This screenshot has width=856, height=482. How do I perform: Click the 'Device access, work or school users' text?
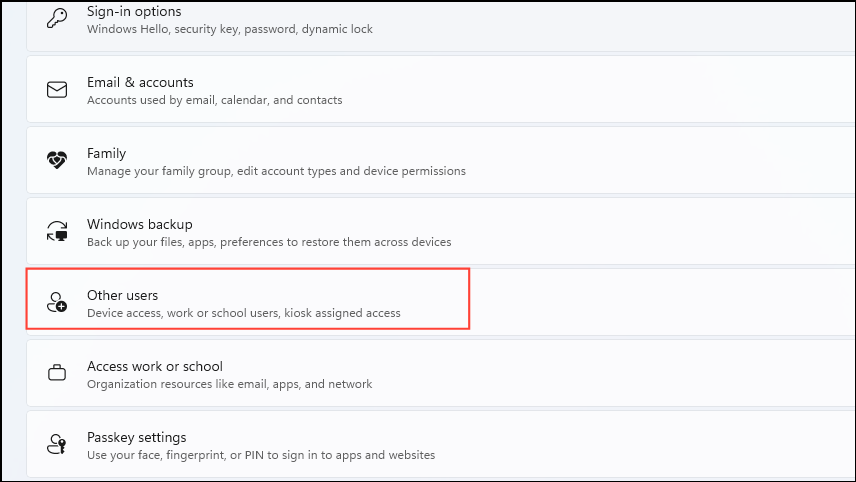243,313
